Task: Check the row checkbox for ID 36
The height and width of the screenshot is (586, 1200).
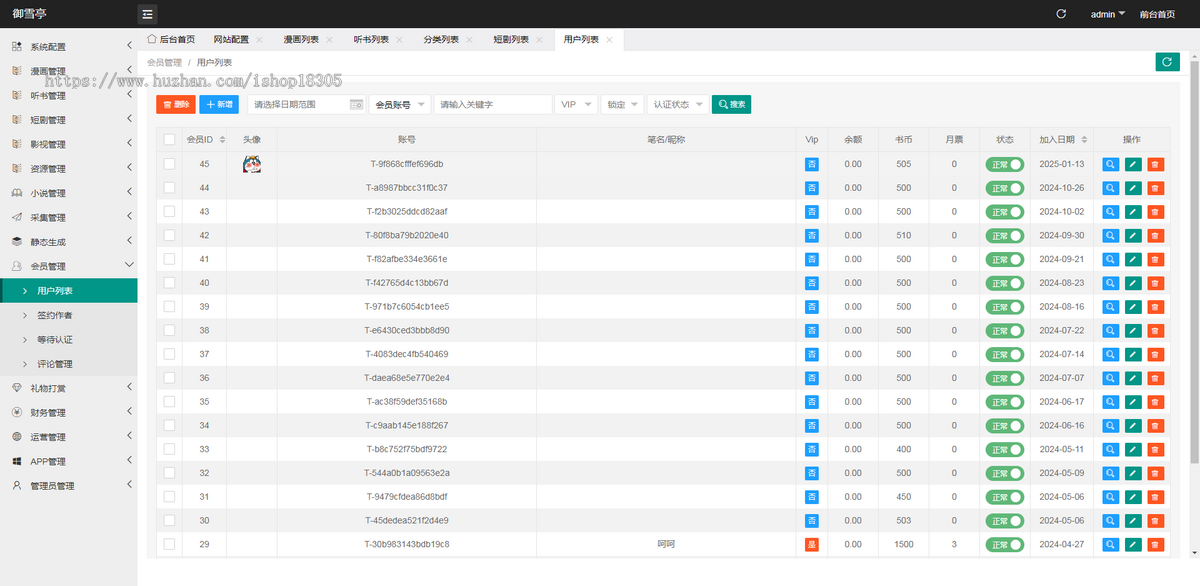Action: (x=169, y=378)
